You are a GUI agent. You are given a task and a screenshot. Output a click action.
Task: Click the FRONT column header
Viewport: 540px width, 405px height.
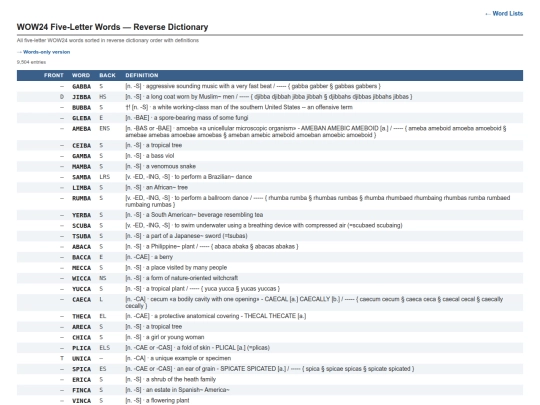tap(54, 75)
